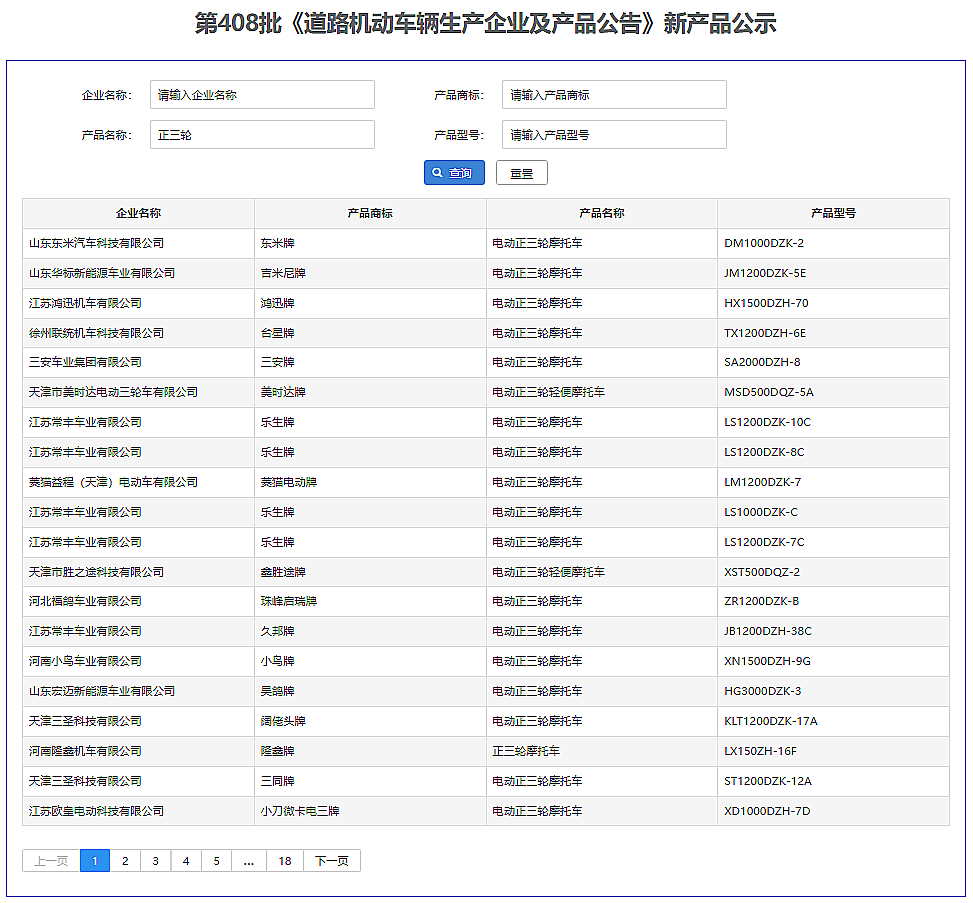The width and height of the screenshot is (973, 903).
Task: Focus the 产品型号 input field
Action: pyautogui.click(x=614, y=135)
